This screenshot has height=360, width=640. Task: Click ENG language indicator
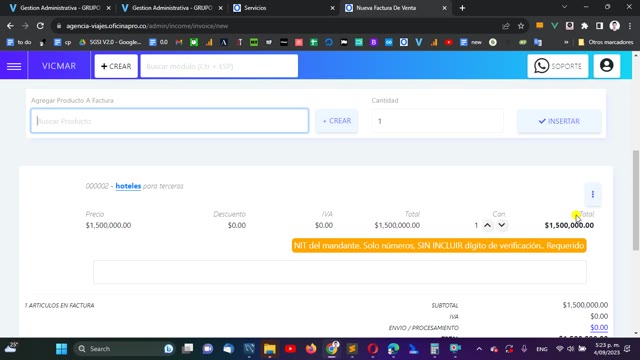(542, 349)
